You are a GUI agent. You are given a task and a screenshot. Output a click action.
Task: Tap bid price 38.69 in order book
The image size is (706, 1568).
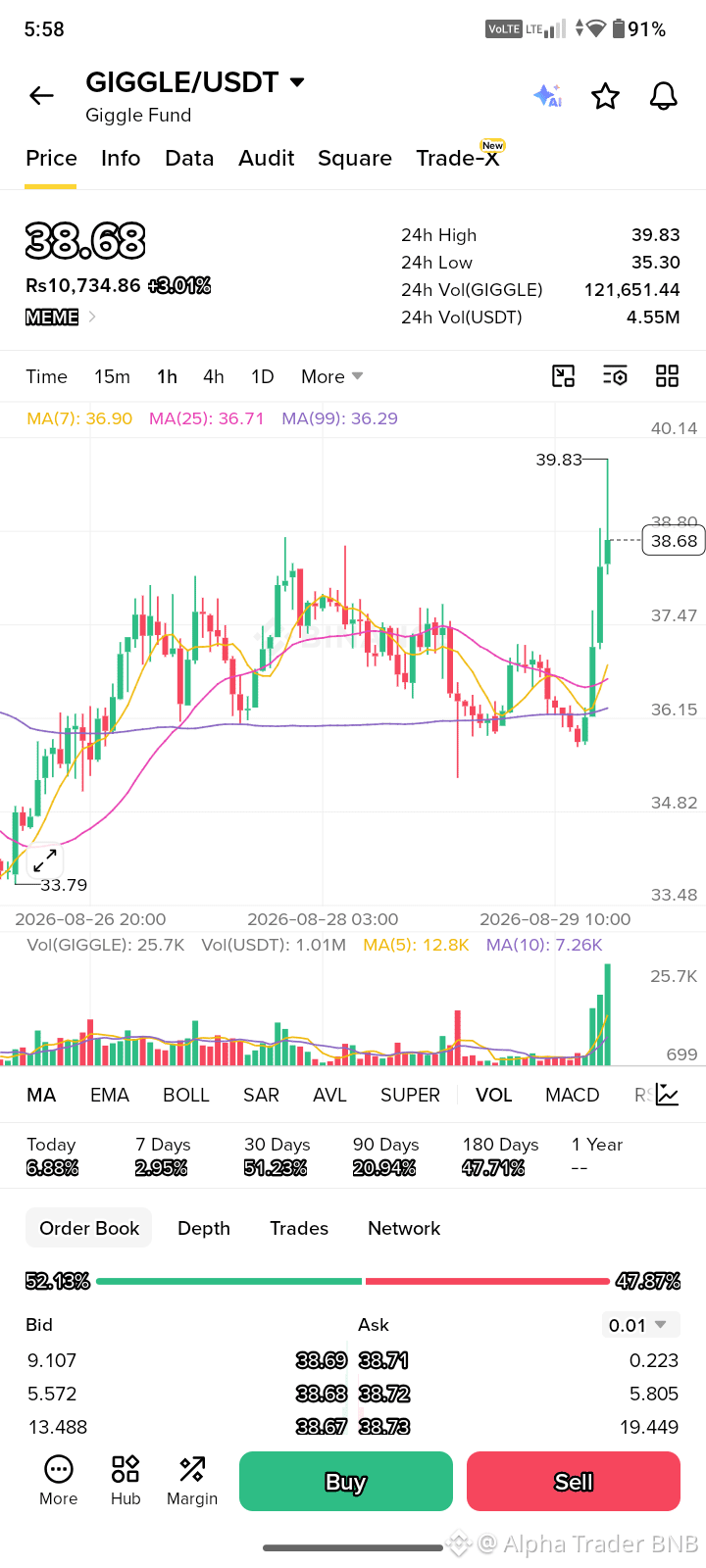322,1360
